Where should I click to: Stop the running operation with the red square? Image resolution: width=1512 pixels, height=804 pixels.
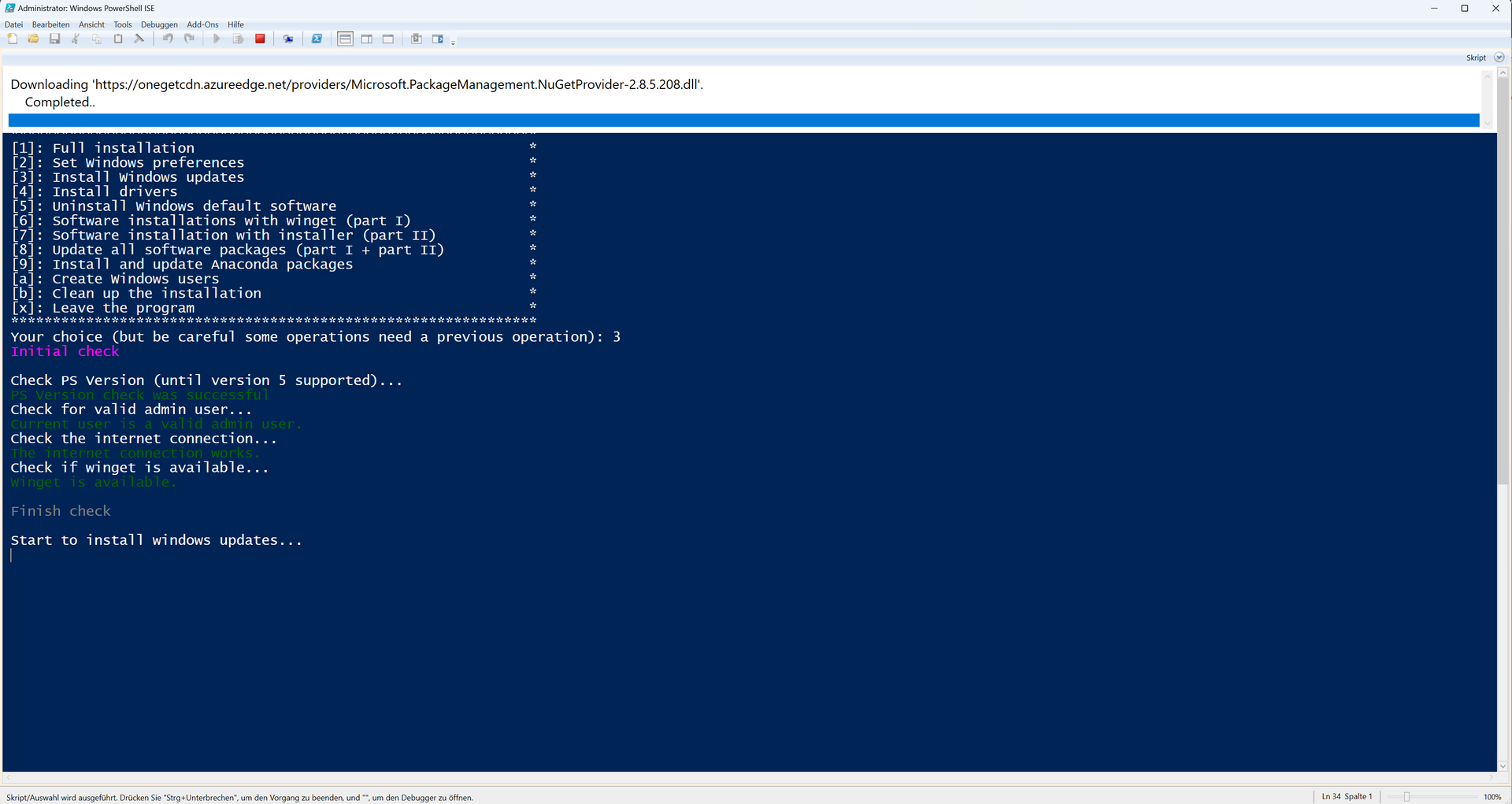tap(260, 39)
